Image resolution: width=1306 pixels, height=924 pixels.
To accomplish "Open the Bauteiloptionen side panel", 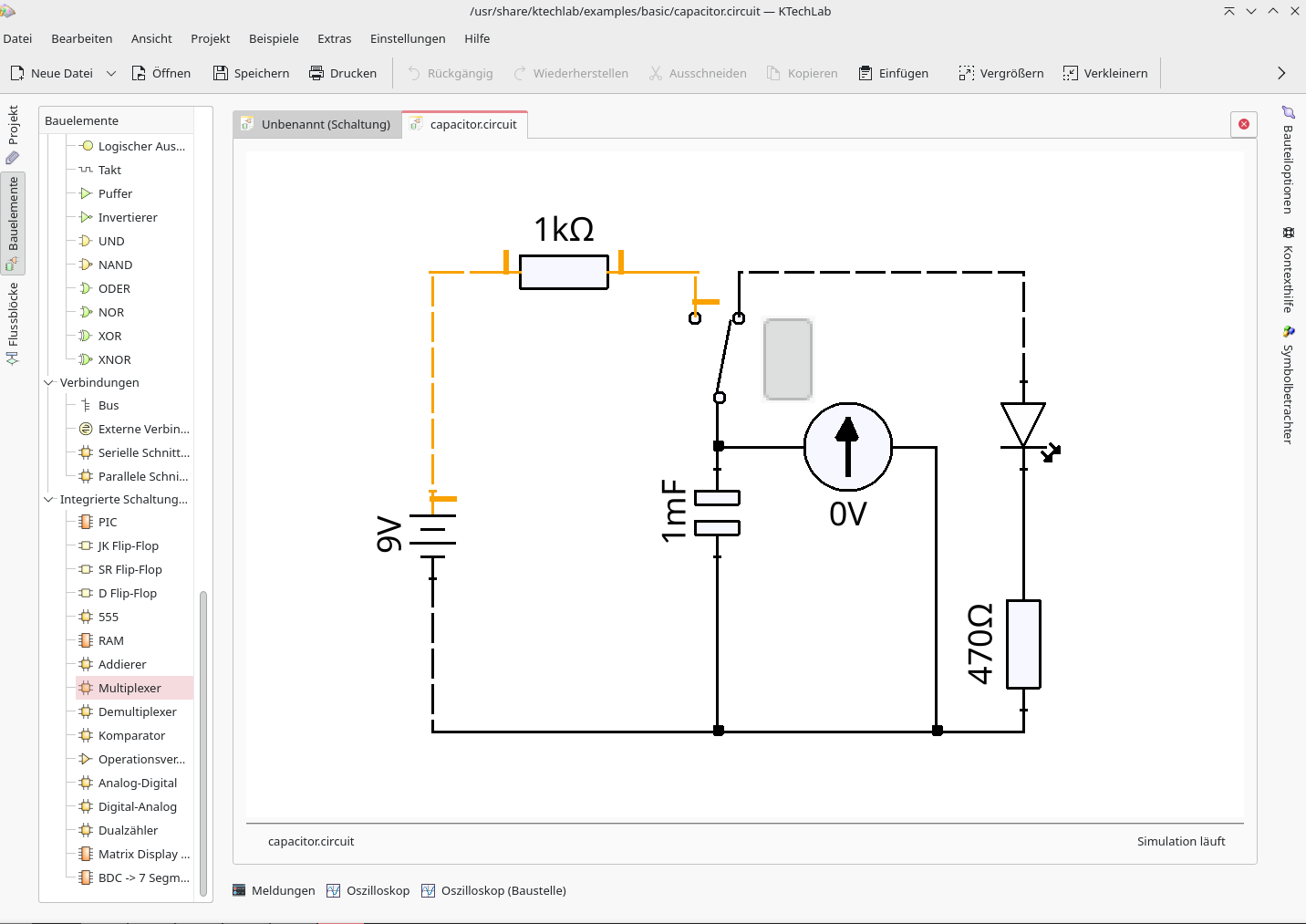I will click(x=1288, y=159).
